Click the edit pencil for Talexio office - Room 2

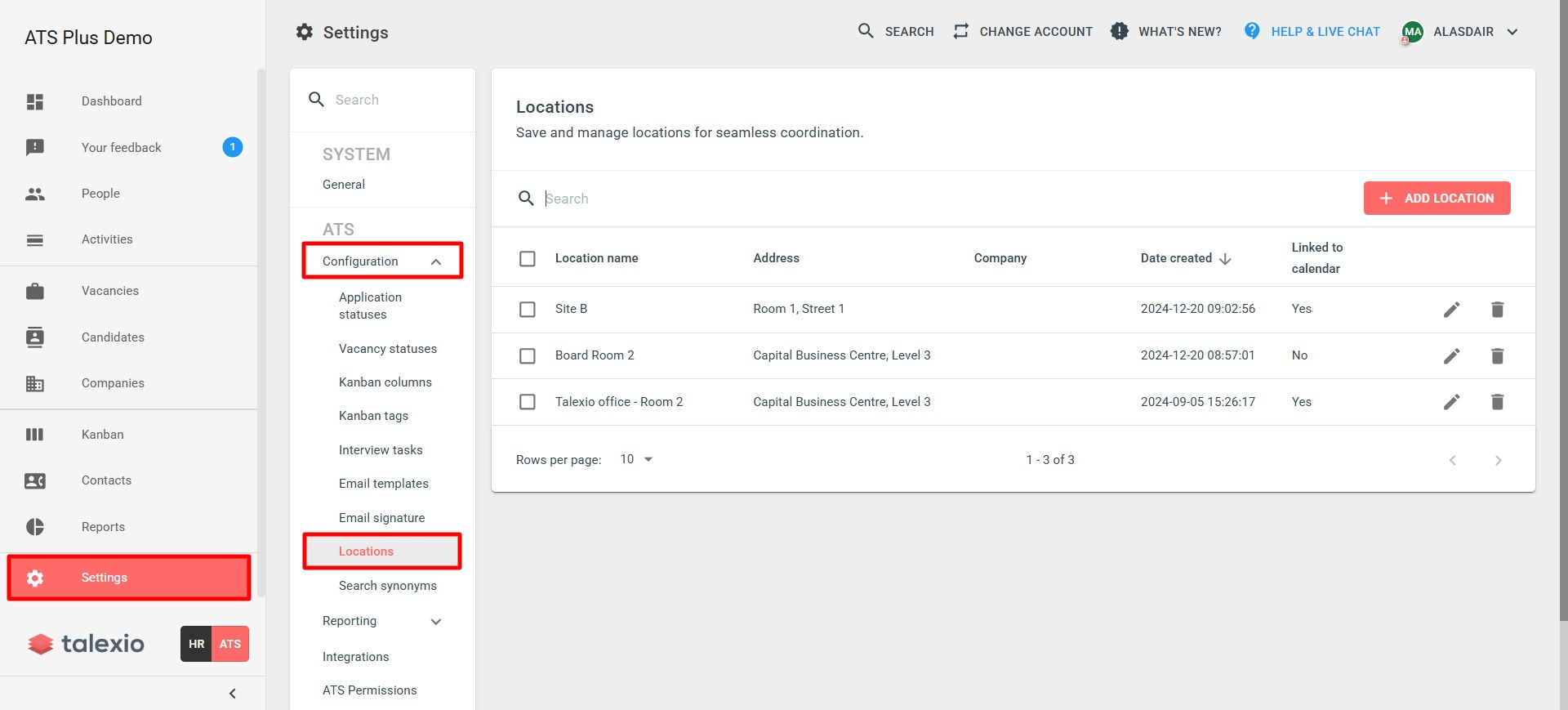(x=1450, y=402)
